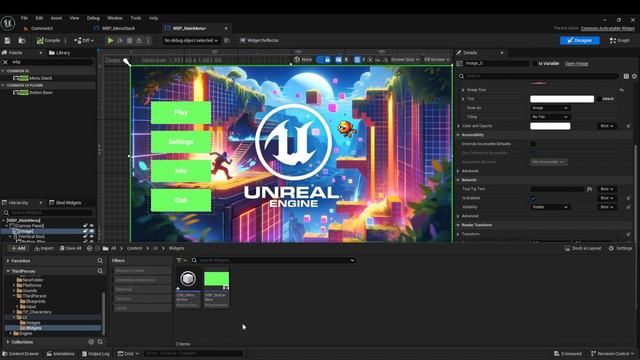Switch to the Bind Widgets tab
Viewport: 640px width, 360px height.
tap(65, 203)
